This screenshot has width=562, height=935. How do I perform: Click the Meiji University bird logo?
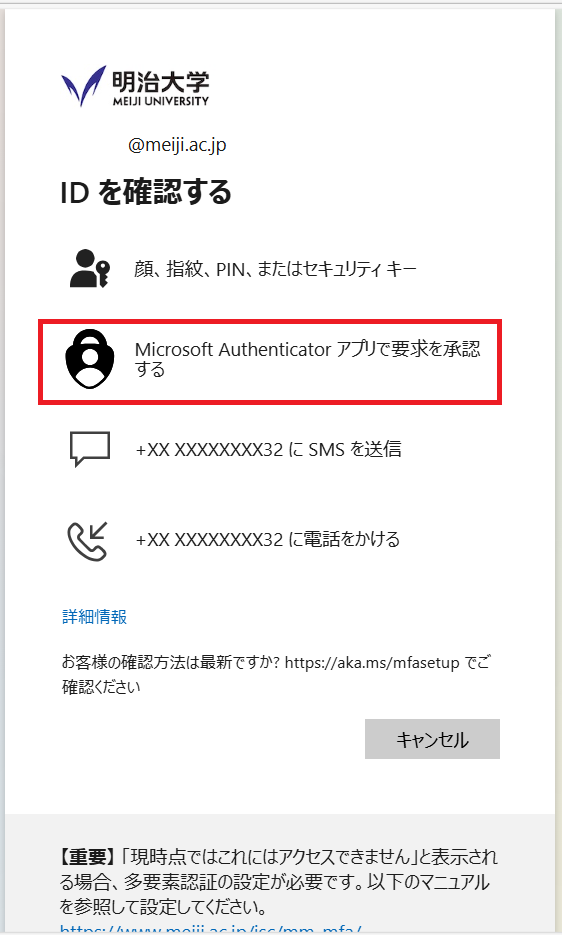pyautogui.click(x=84, y=86)
